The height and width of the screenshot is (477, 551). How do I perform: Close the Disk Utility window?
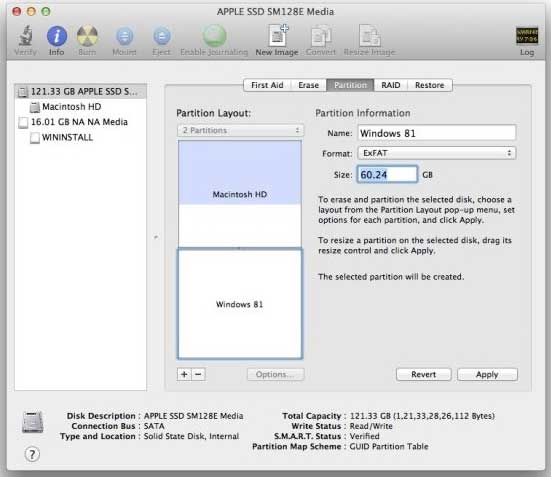coord(17,11)
